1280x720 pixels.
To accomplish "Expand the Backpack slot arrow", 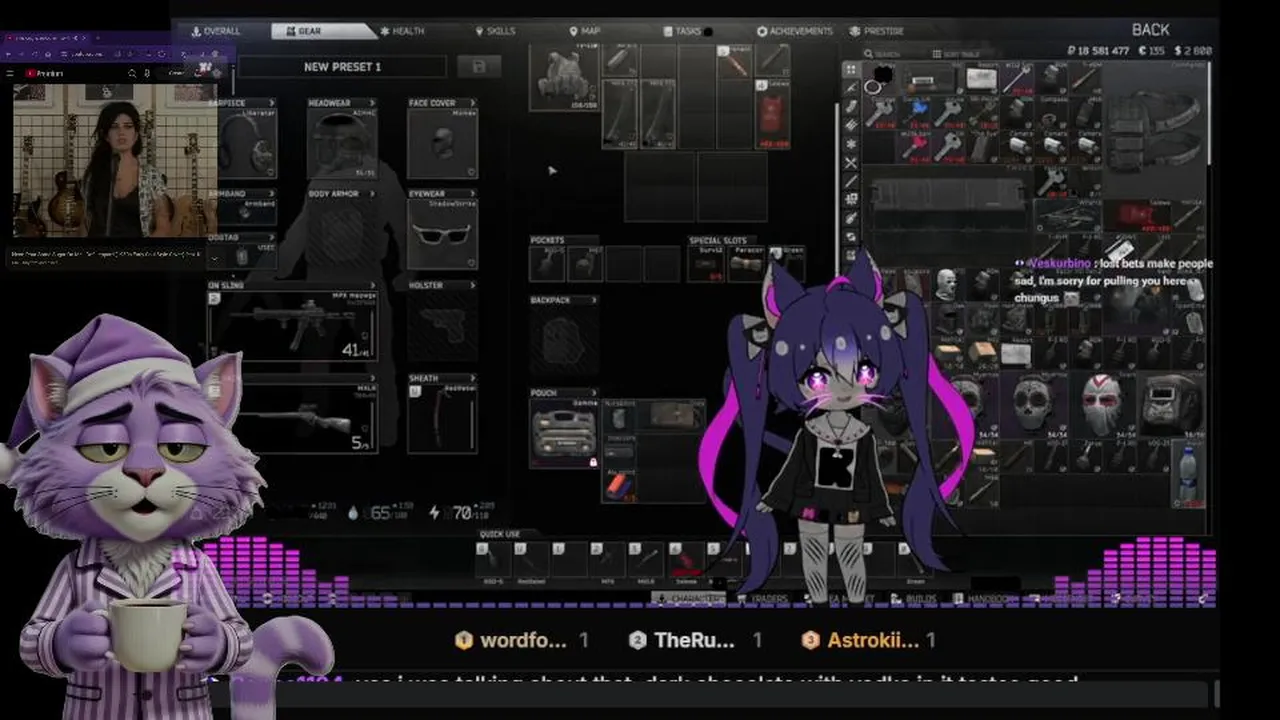I will tap(593, 300).
